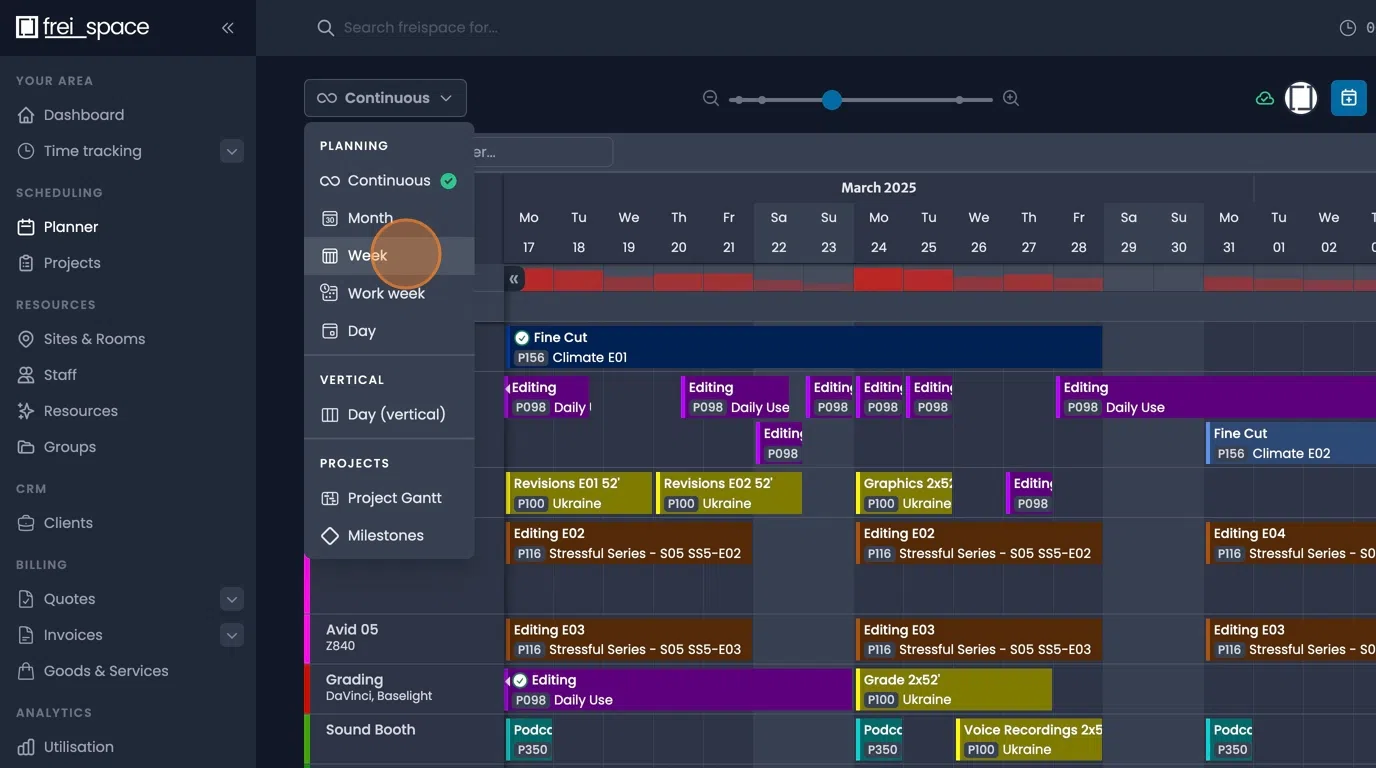Open the new booking calendar icon
The height and width of the screenshot is (768, 1376).
(x=1348, y=97)
